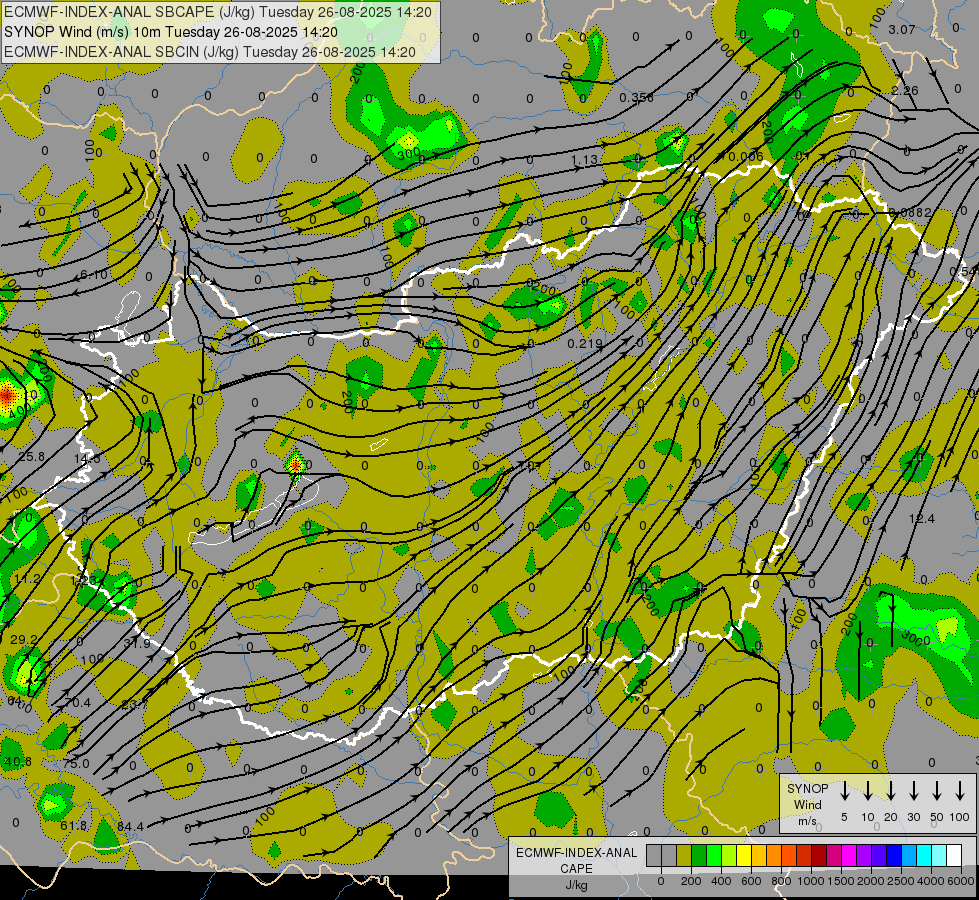Click the '600' tick label on CAPE scale
This screenshot has height=900, width=979.
[751, 881]
